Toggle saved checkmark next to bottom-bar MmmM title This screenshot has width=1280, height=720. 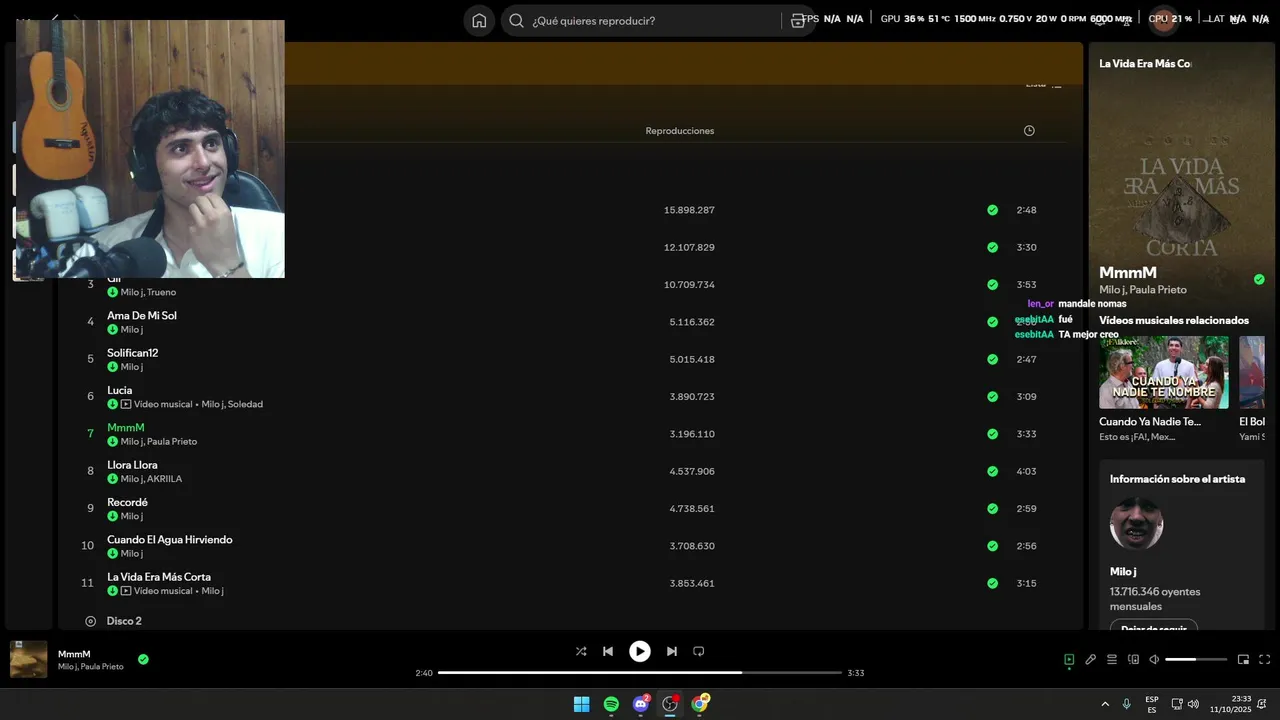(143, 659)
